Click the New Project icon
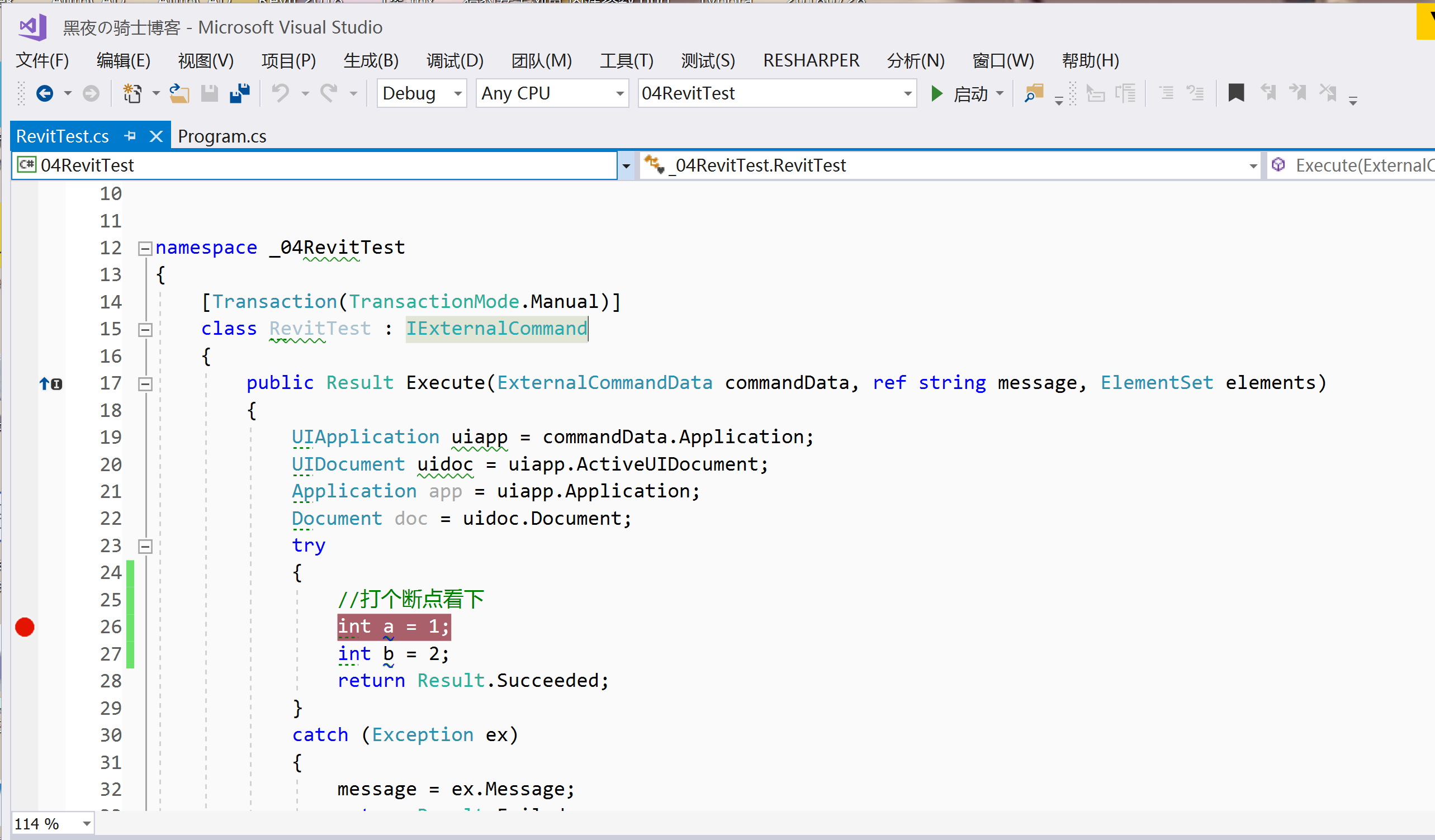 point(132,93)
